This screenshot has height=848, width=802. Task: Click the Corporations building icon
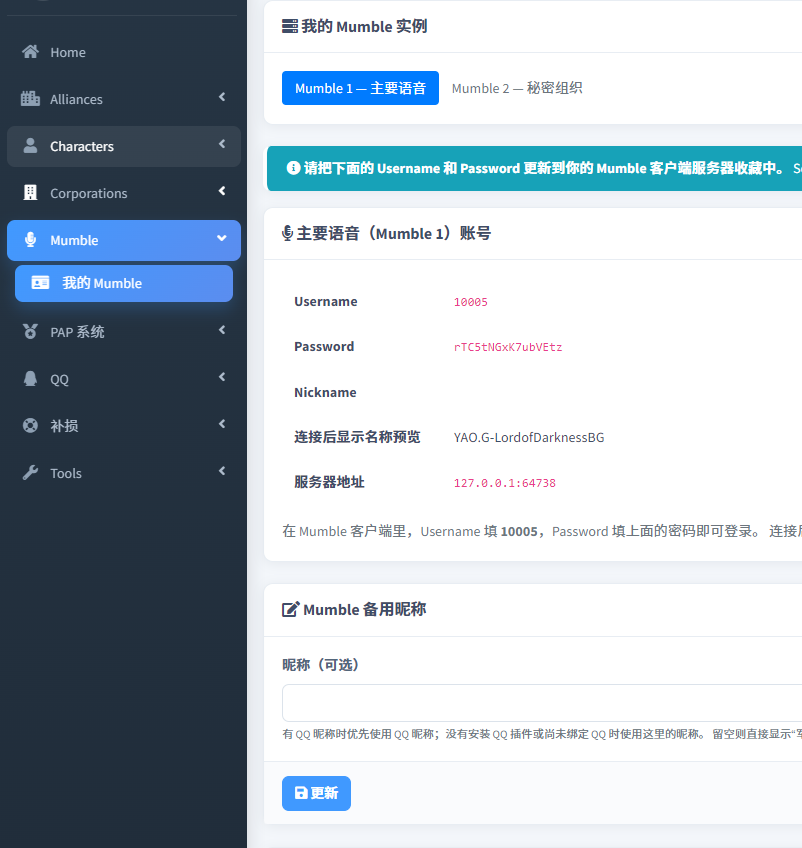[x=30, y=193]
